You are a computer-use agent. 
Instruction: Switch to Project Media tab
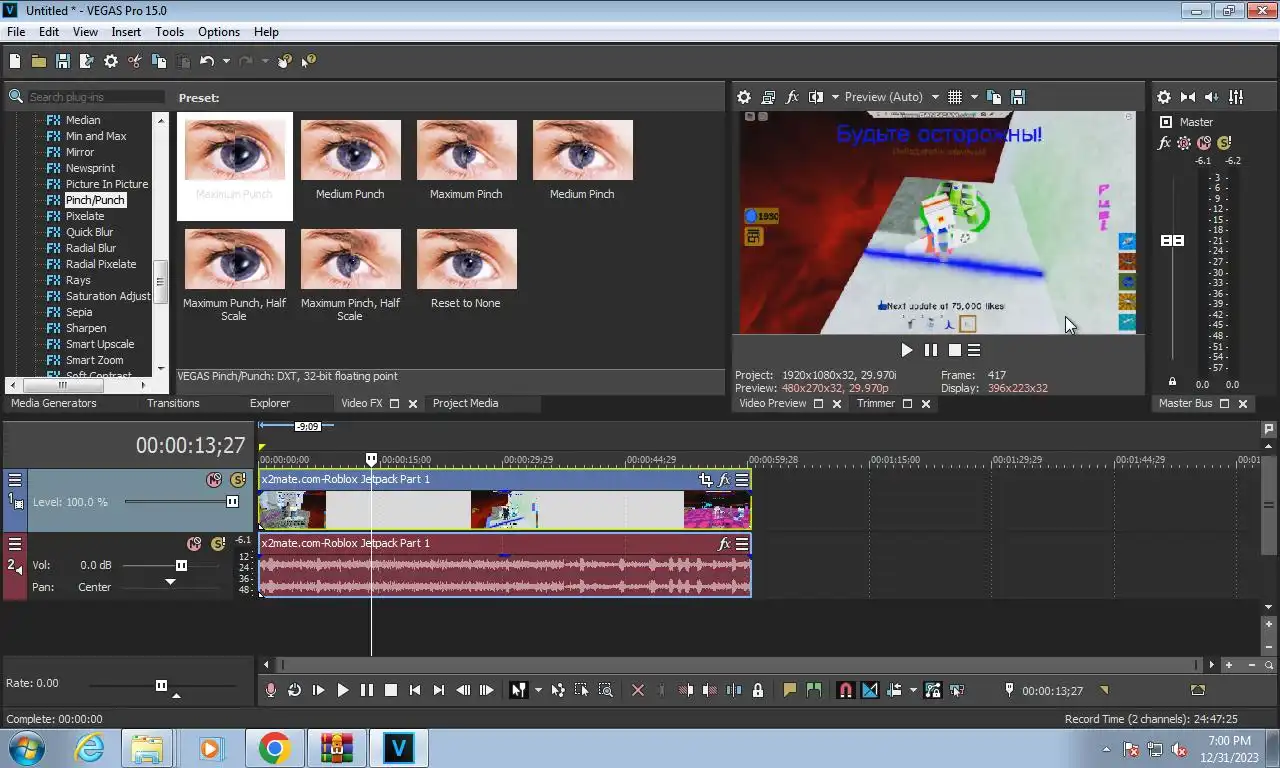465,403
